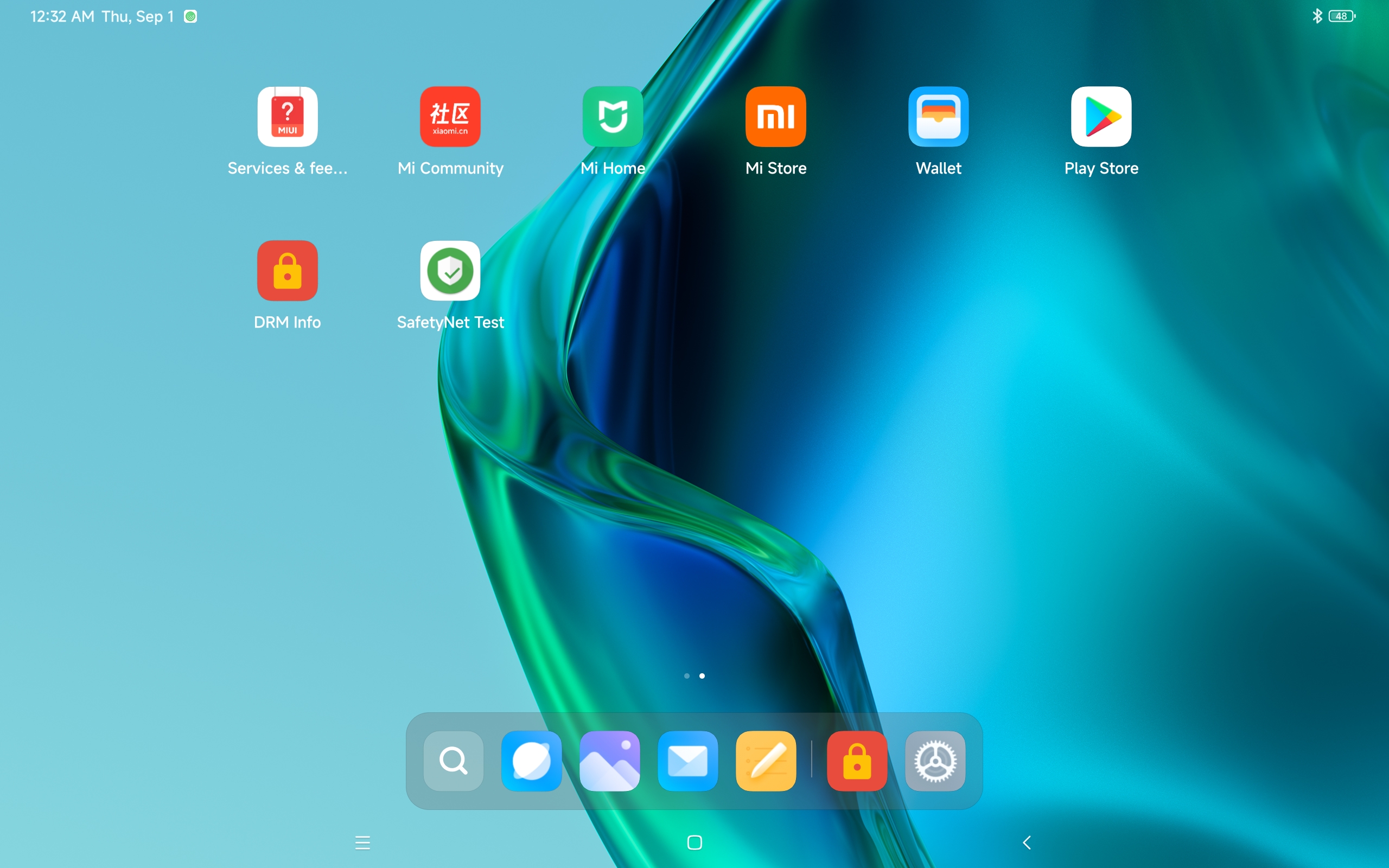Tap the battery level indicator

(1342, 16)
